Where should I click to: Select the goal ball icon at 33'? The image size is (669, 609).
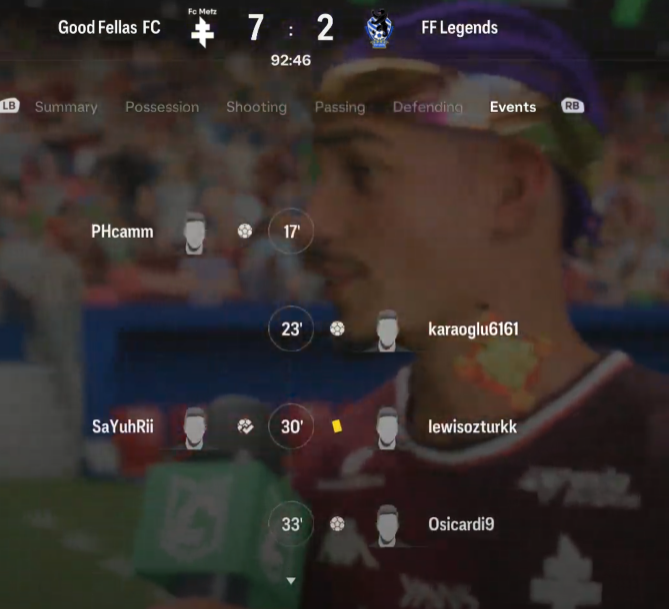(x=337, y=524)
